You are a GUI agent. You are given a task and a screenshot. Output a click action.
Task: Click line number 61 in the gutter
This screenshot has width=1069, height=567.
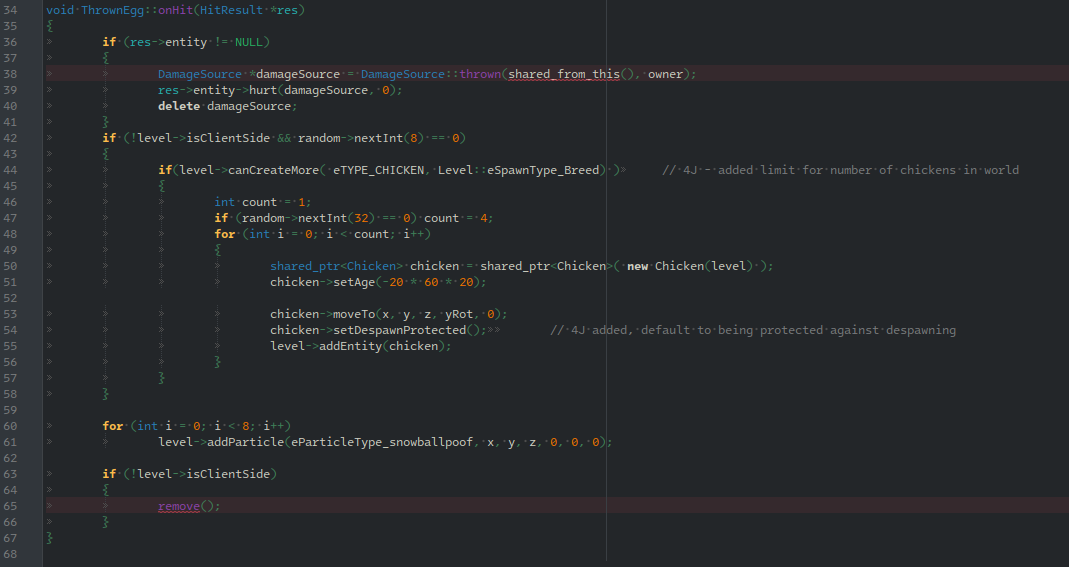pyautogui.click(x=10, y=442)
